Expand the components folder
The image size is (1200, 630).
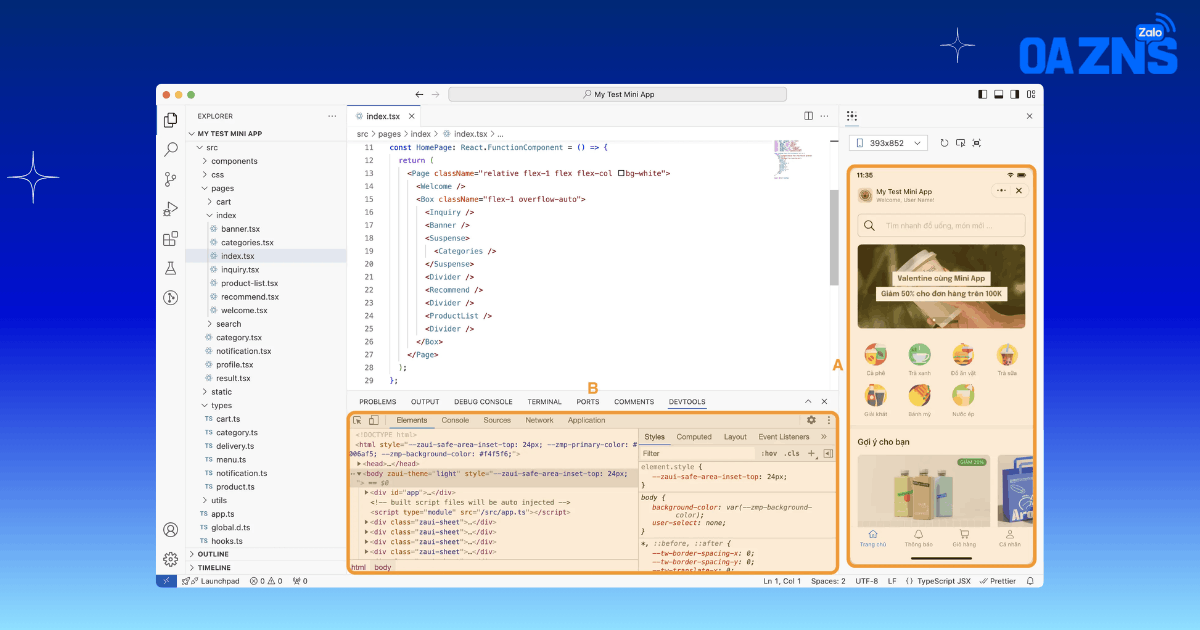click(x=205, y=161)
